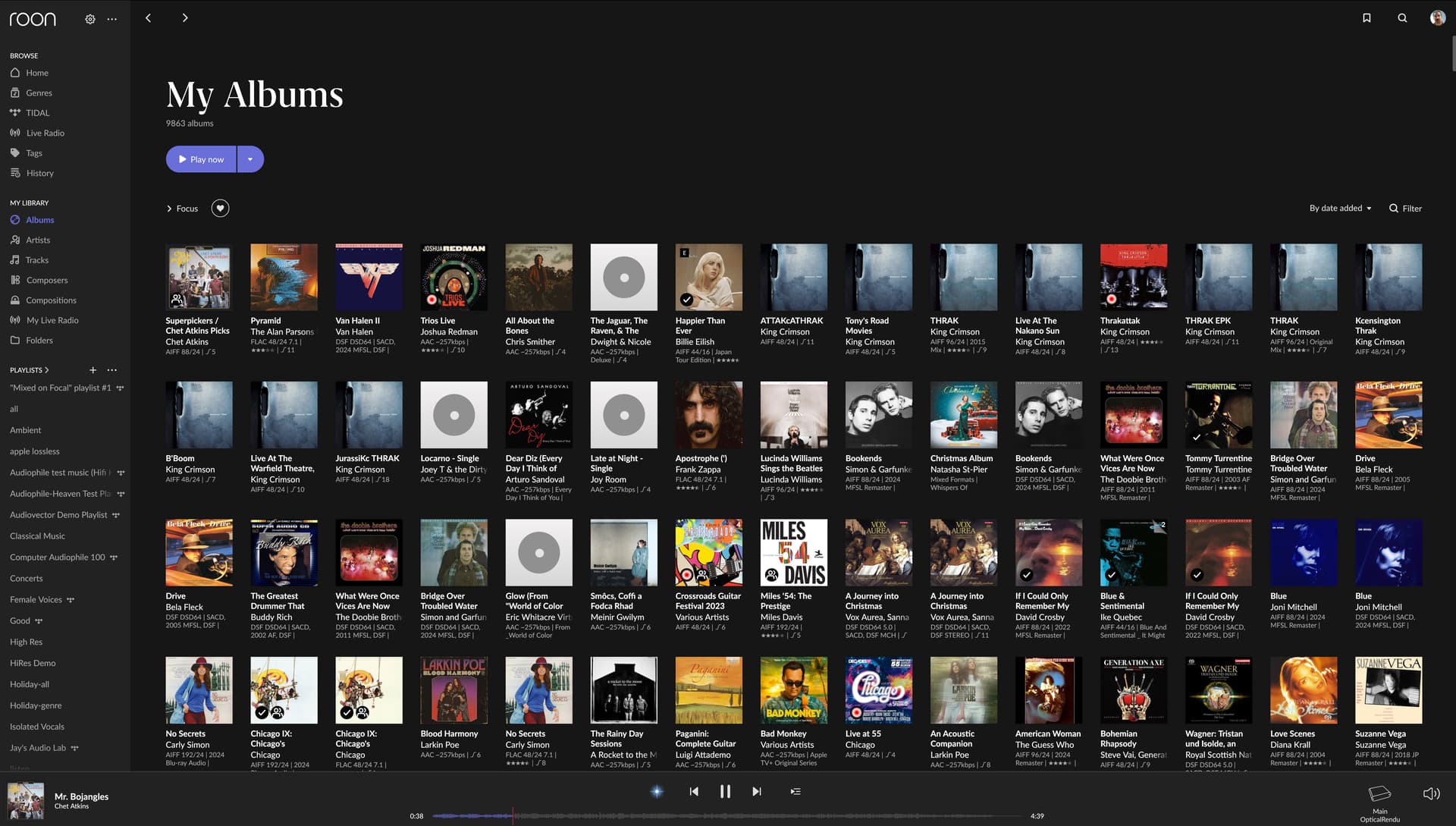Click the Joshua Redman artist name

click(x=449, y=332)
